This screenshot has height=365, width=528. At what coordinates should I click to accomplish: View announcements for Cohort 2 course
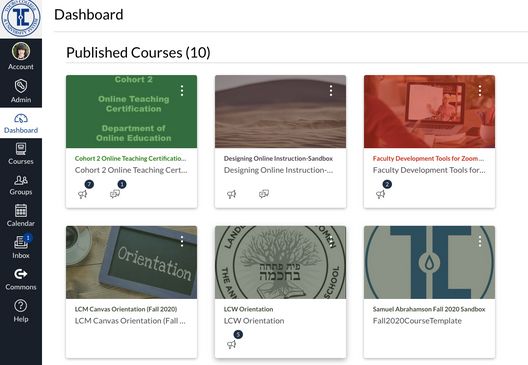(x=83, y=194)
